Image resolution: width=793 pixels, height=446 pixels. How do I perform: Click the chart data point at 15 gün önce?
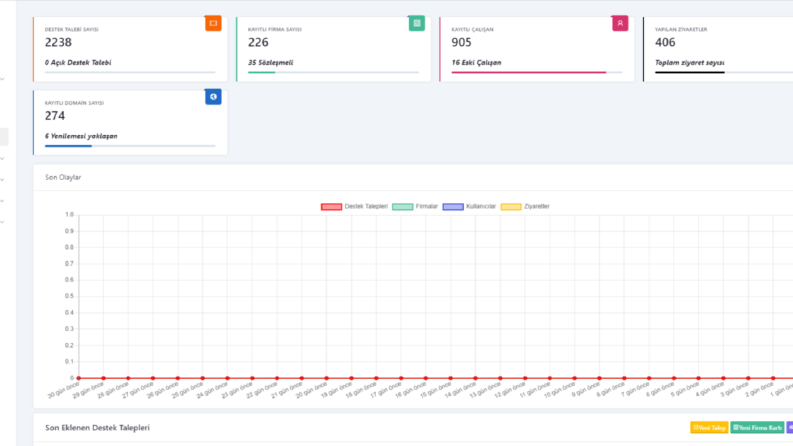[x=451, y=378]
